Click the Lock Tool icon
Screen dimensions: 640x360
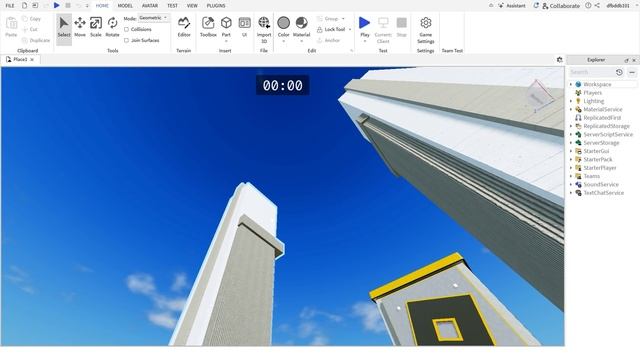pos(320,29)
